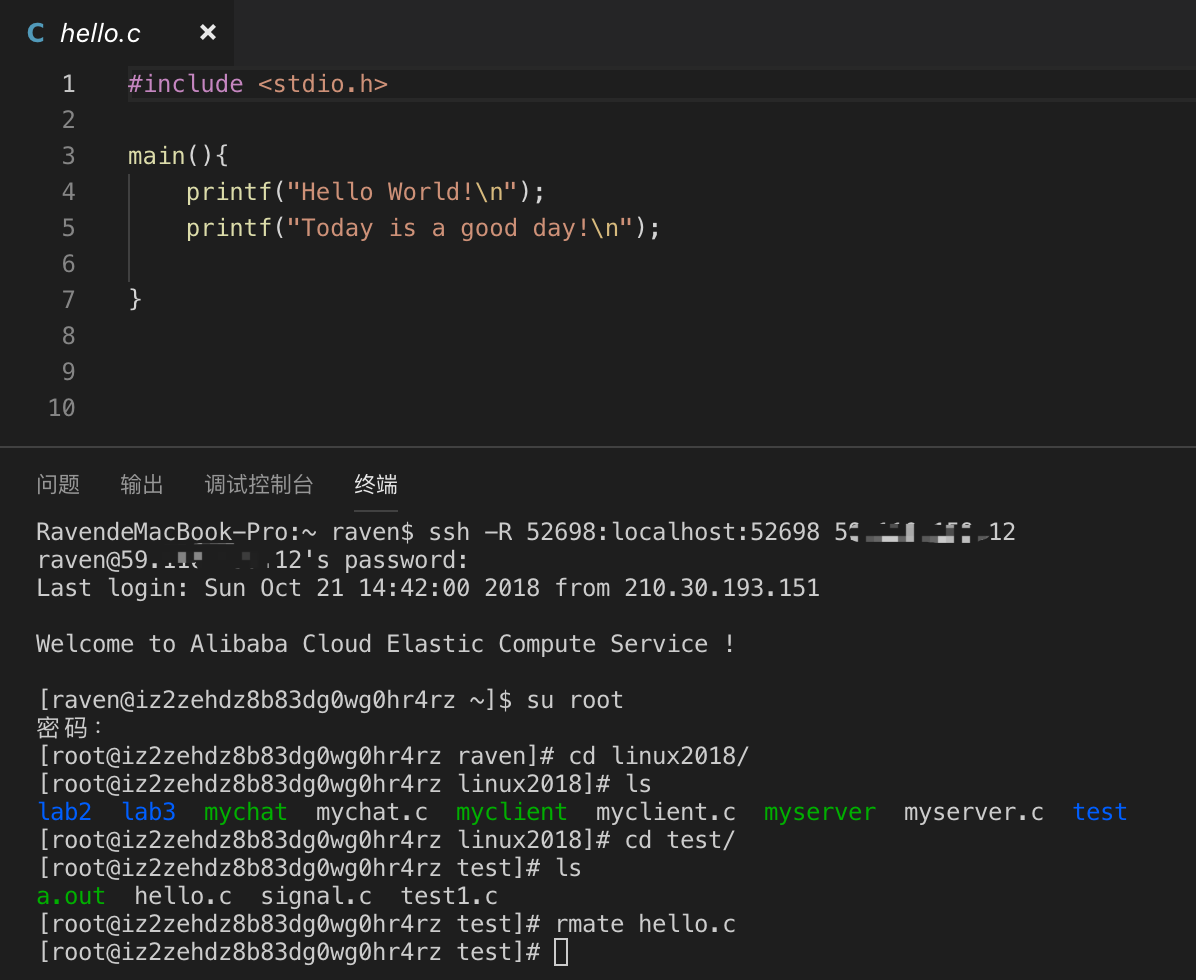The height and width of the screenshot is (980, 1196).
Task: Click 'lab2' directory in terminal listing
Action: click(64, 812)
